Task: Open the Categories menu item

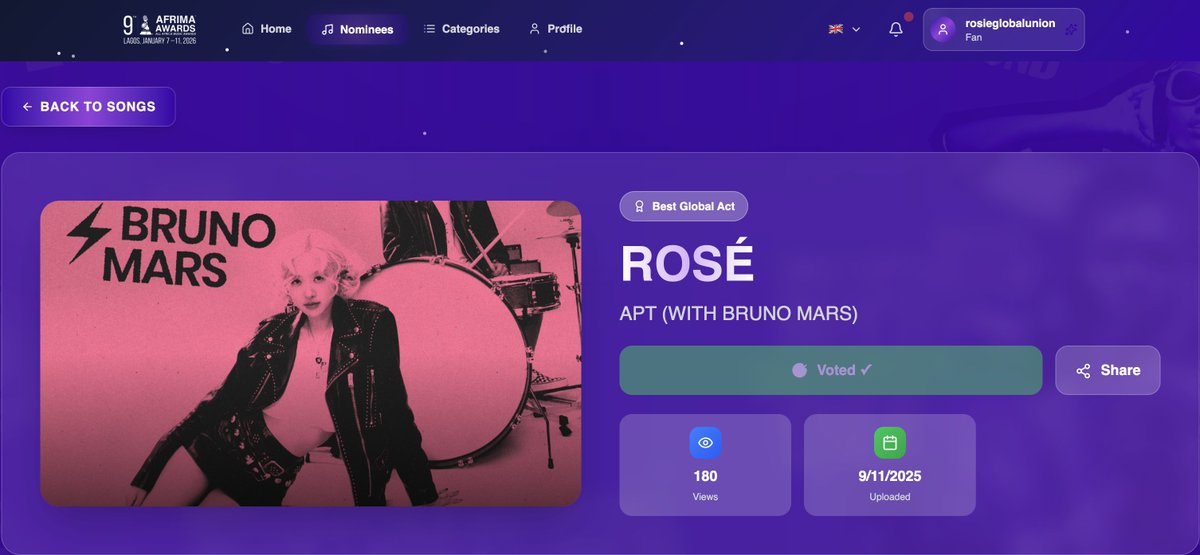Action: [461, 29]
